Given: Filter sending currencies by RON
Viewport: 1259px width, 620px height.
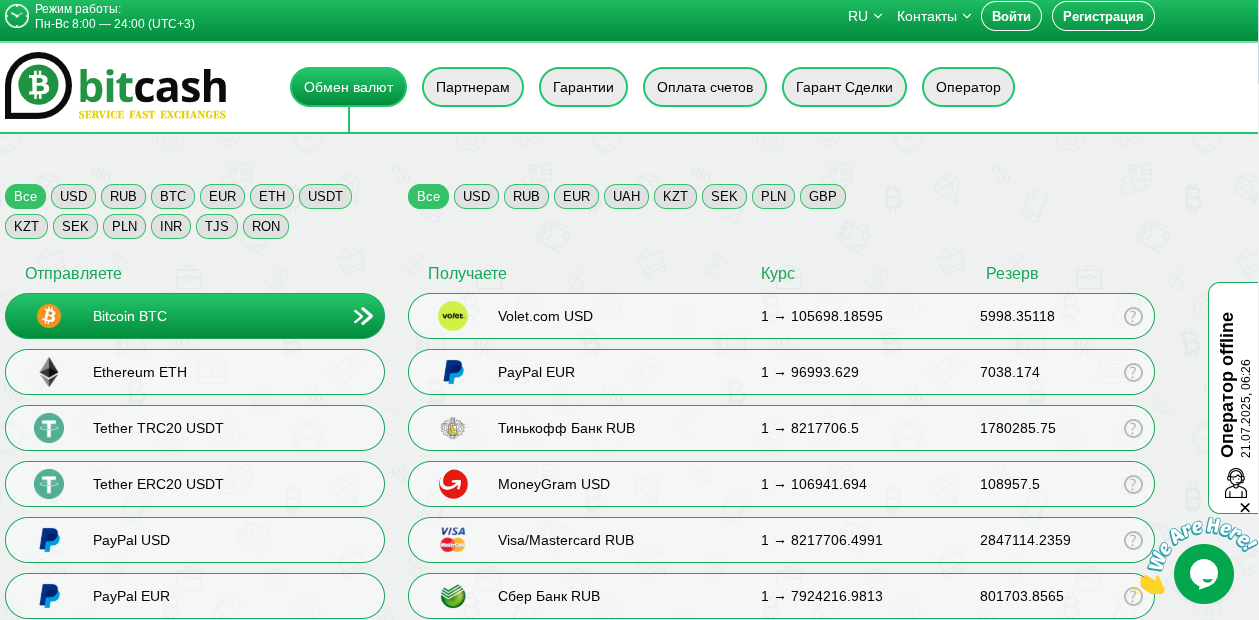Looking at the screenshot, I should [x=266, y=226].
